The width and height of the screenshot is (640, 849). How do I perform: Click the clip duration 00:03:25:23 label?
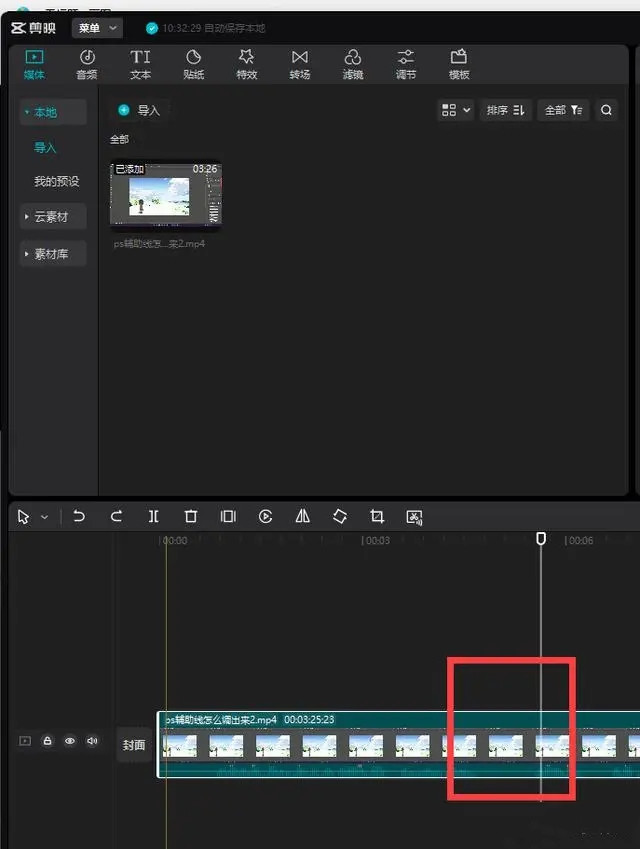(x=309, y=720)
